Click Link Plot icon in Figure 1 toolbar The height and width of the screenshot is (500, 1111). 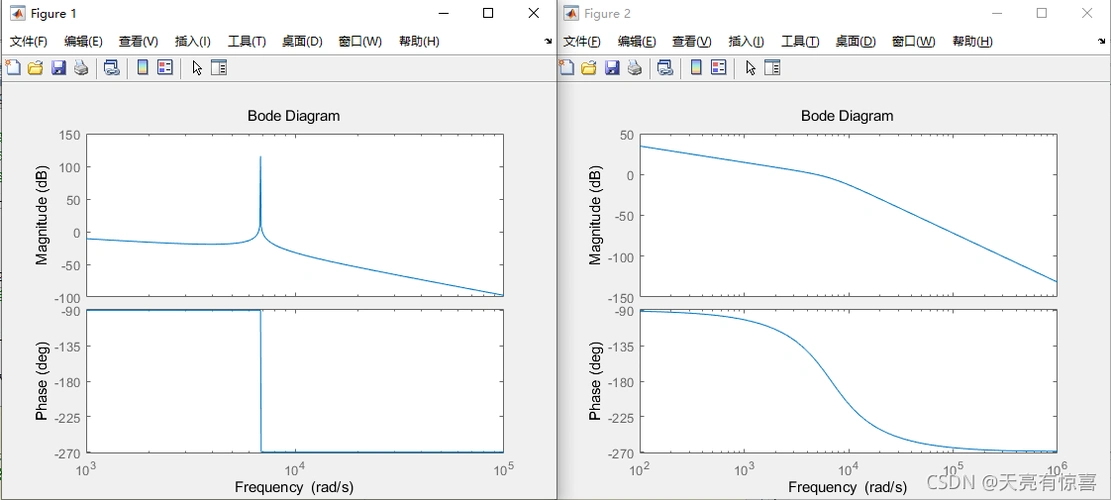[111, 68]
